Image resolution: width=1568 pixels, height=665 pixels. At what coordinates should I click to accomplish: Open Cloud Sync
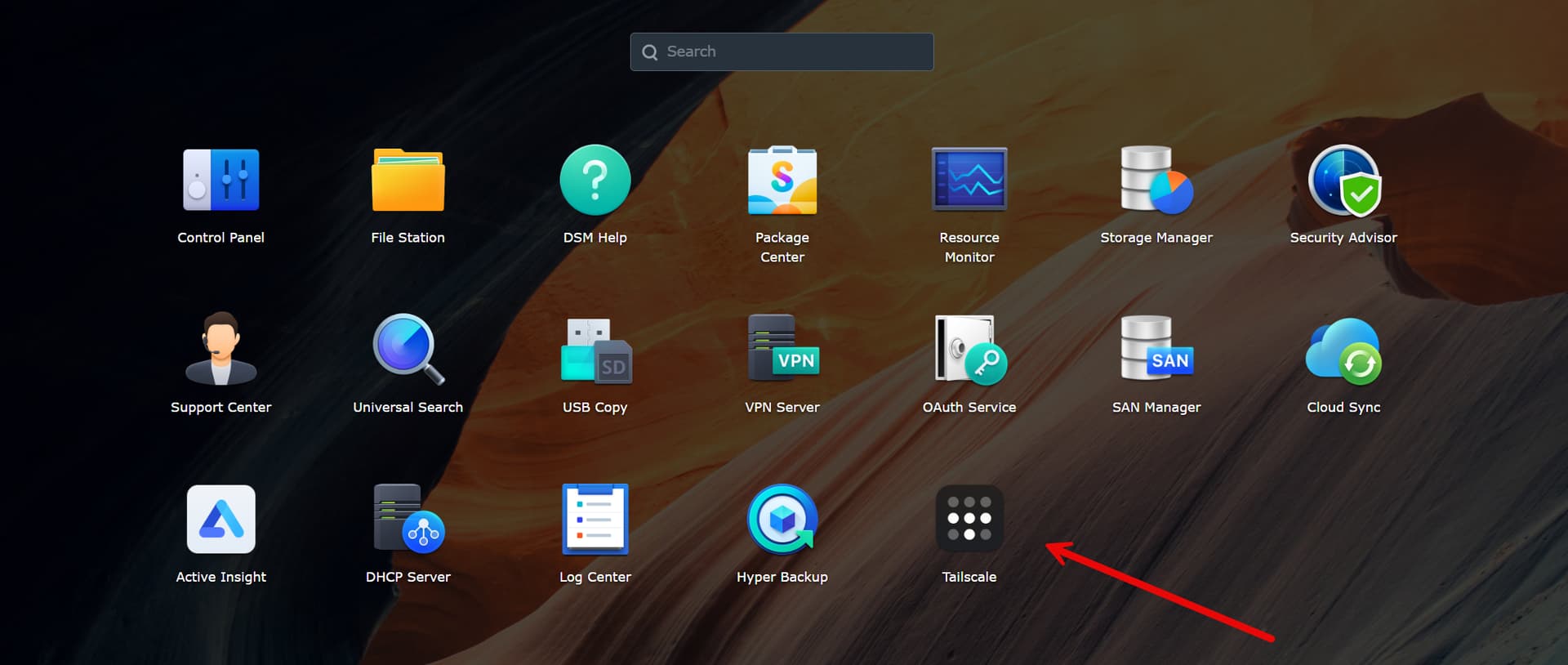[x=1343, y=350]
